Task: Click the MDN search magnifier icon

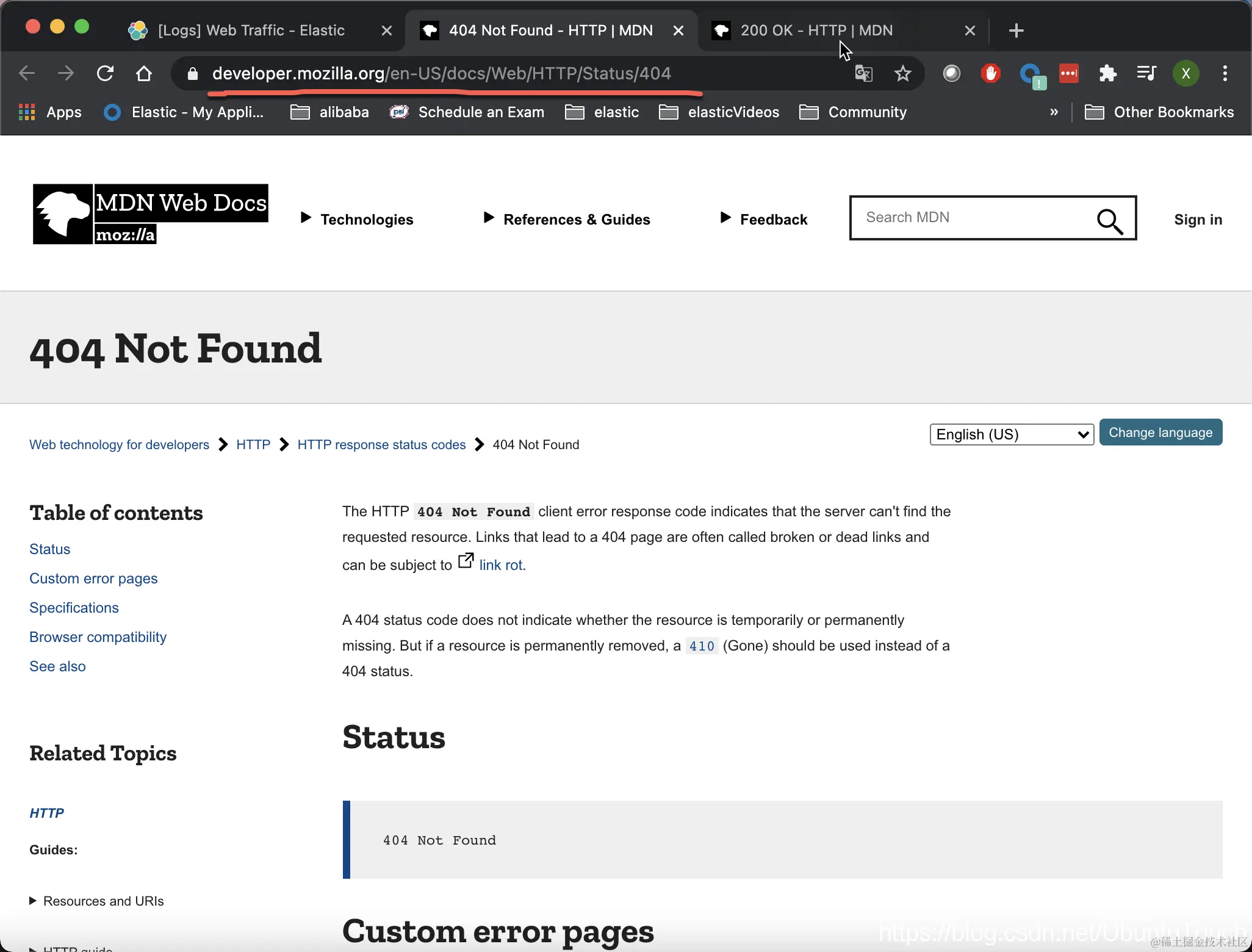Action: [1110, 220]
